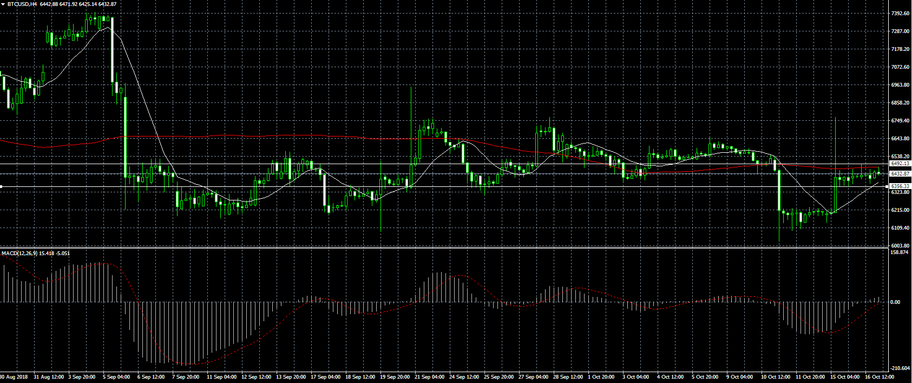The width and height of the screenshot is (912, 383).
Task: Click the 6003.80 label on price scale
Action: pos(900,245)
